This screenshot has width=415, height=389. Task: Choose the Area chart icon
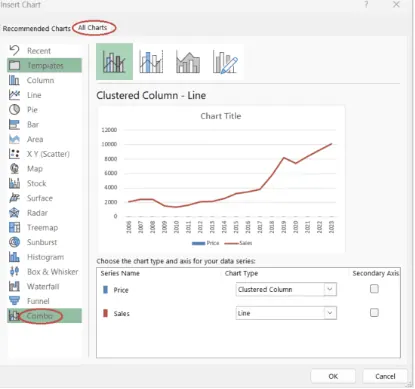pyautogui.click(x=14, y=139)
